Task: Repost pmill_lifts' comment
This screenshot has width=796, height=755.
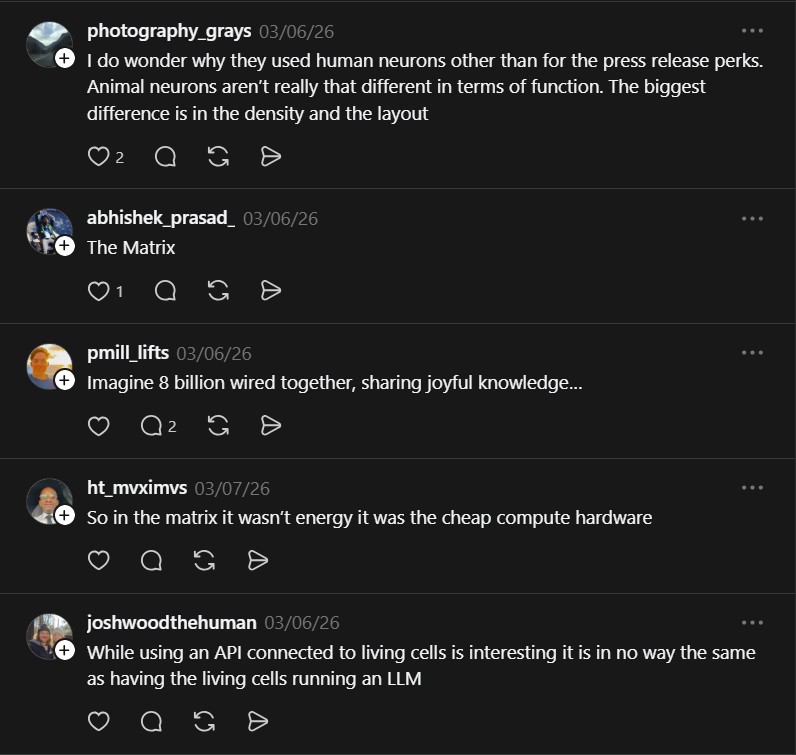Action: click(218, 426)
